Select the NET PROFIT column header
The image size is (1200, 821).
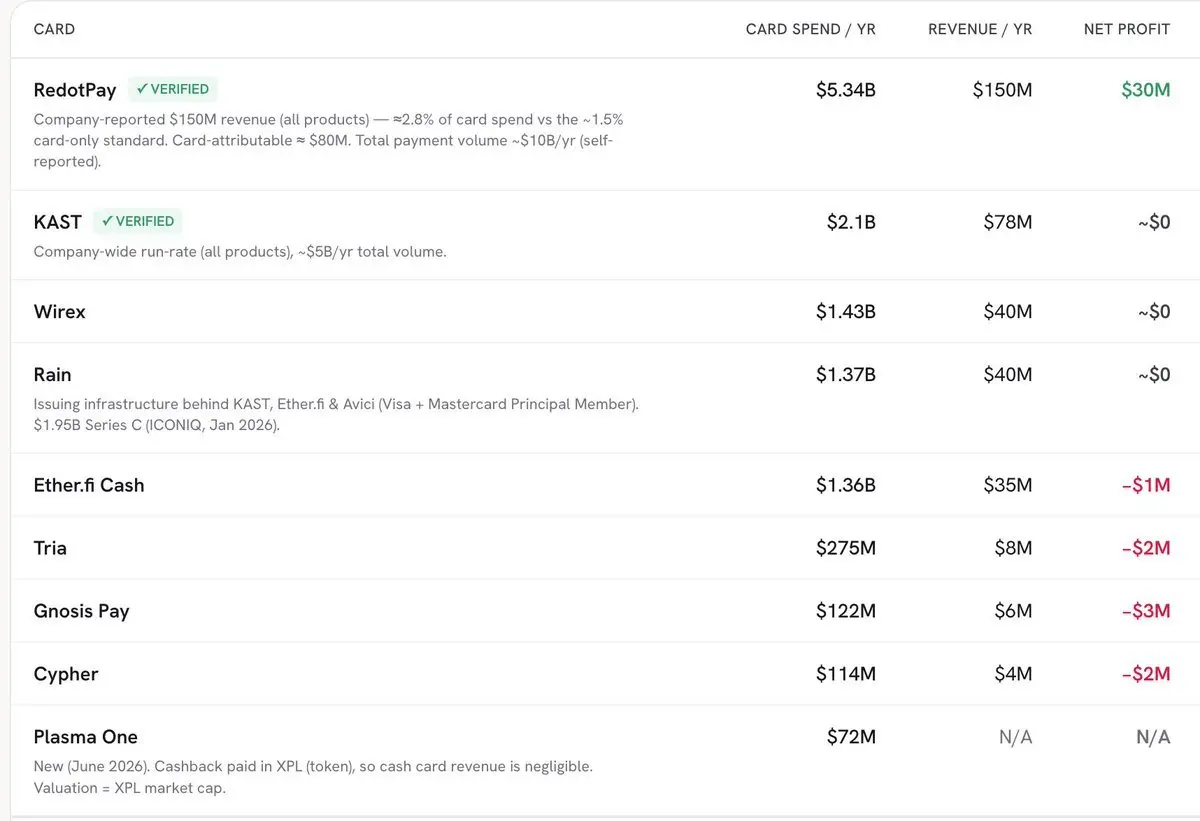(1127, 29)
